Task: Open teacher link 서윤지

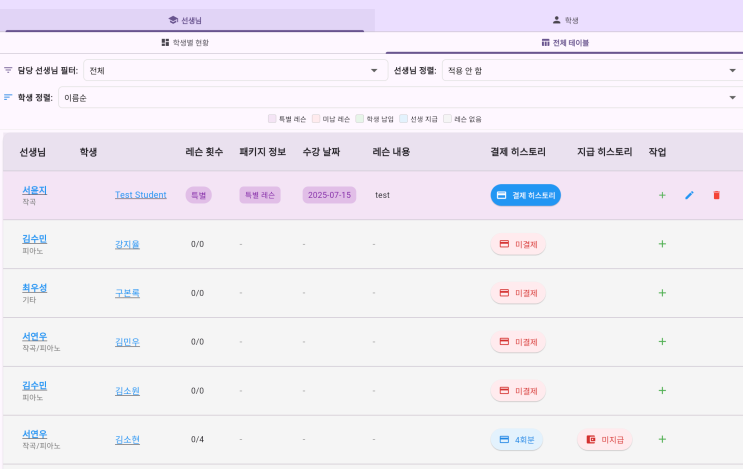Action: tap(35, 190)
